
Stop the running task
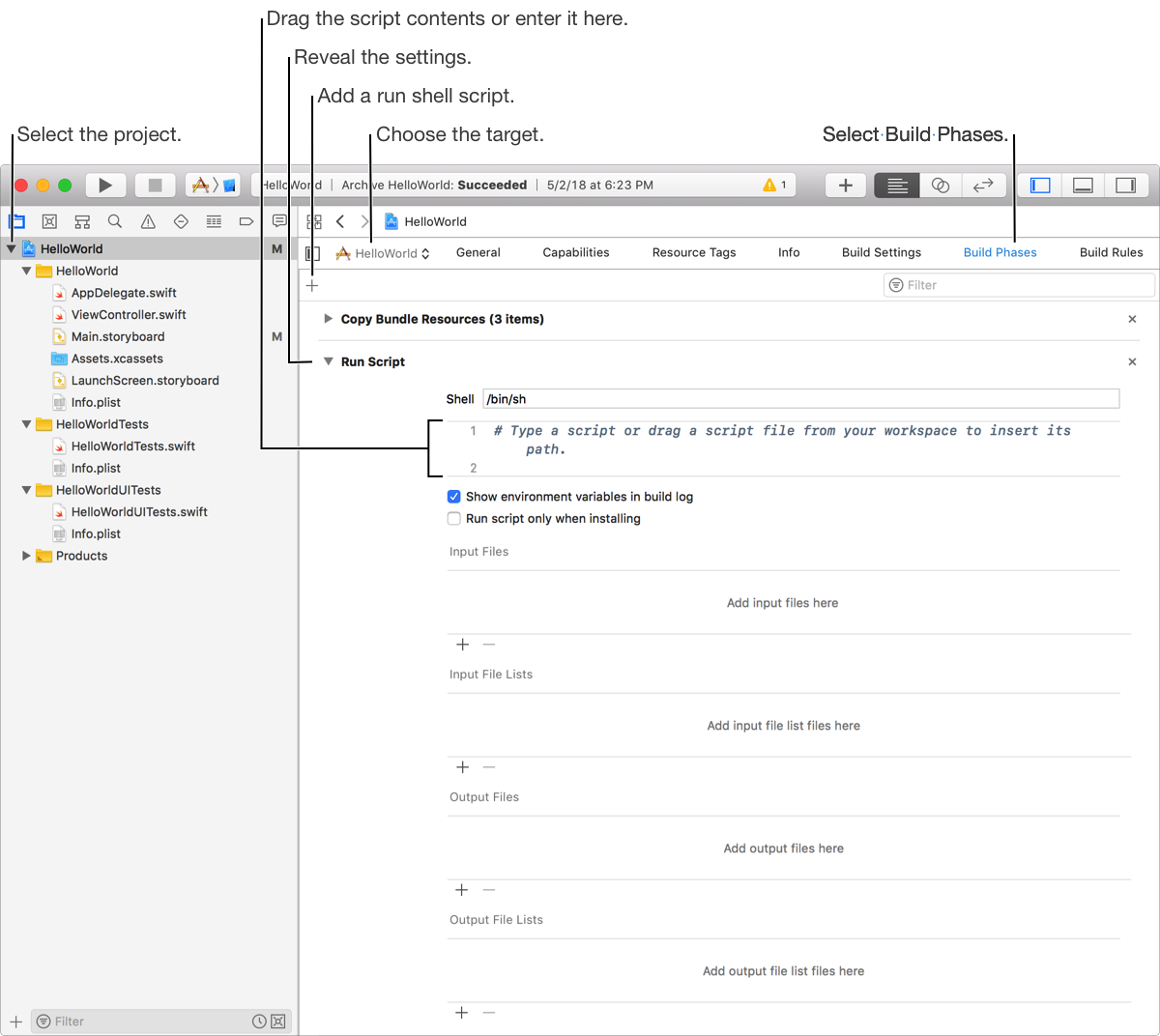click(x=155, y=185)
